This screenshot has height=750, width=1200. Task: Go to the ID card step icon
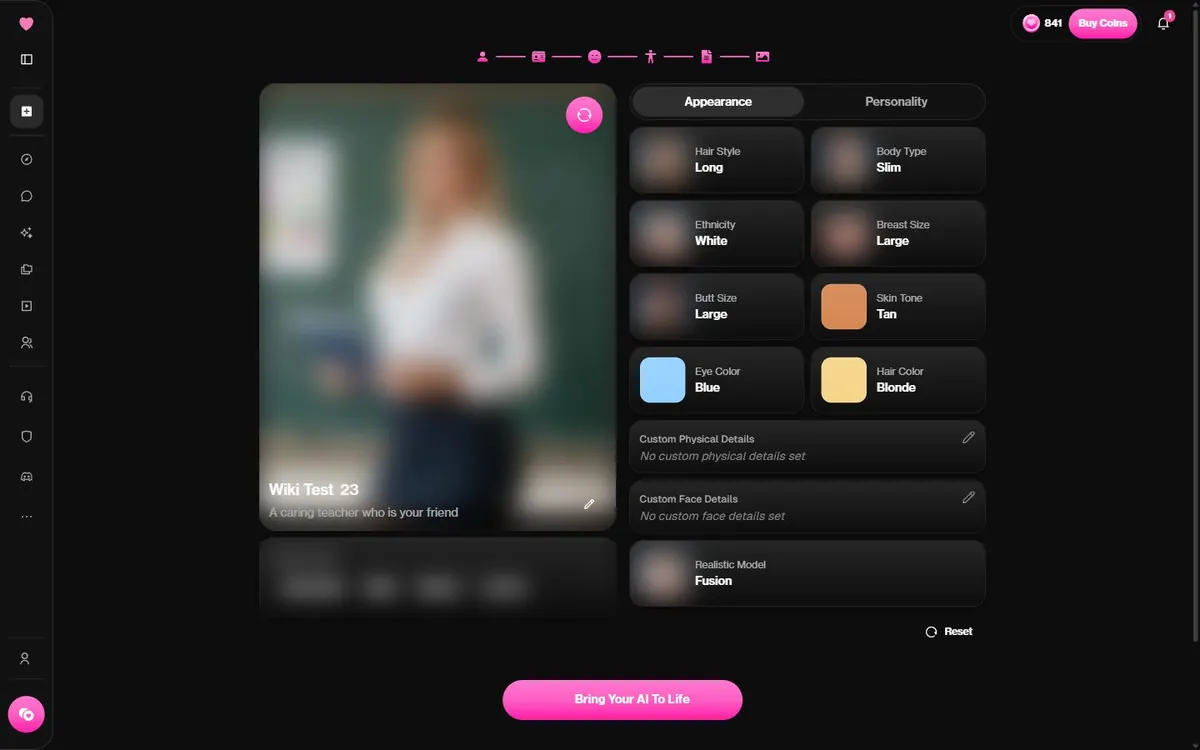[538, 57]
